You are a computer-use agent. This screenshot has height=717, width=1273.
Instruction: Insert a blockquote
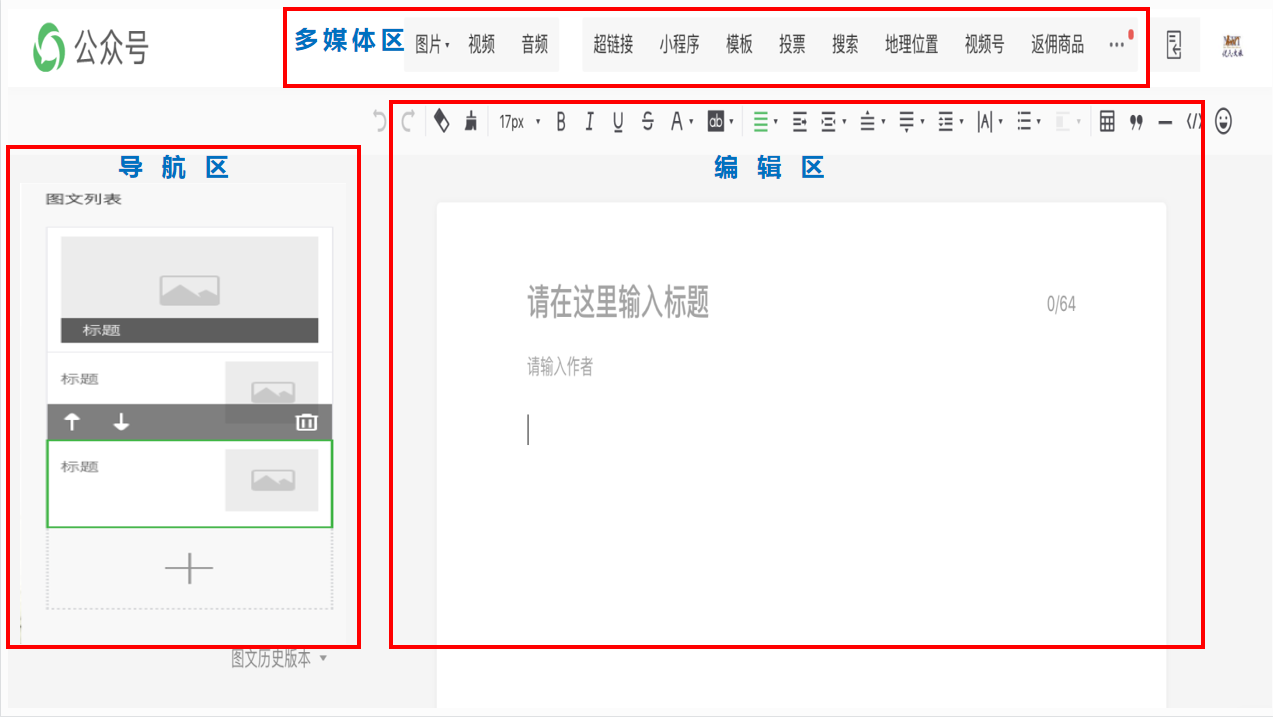[1136, 120]
